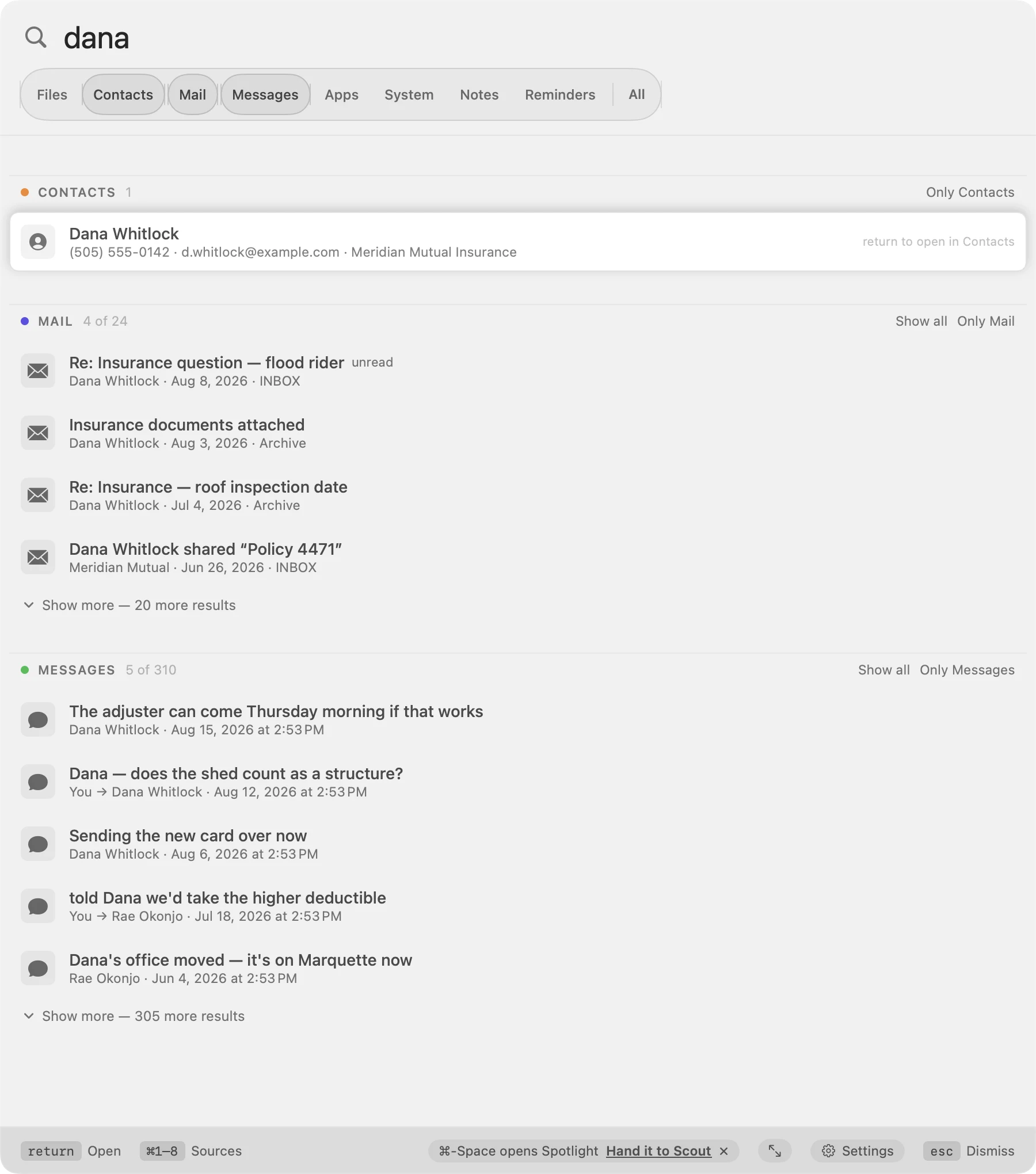Viewport: 1036px width, 1174px height.
Task: Click Show all in the Messages section
Action: click(883, 670)
